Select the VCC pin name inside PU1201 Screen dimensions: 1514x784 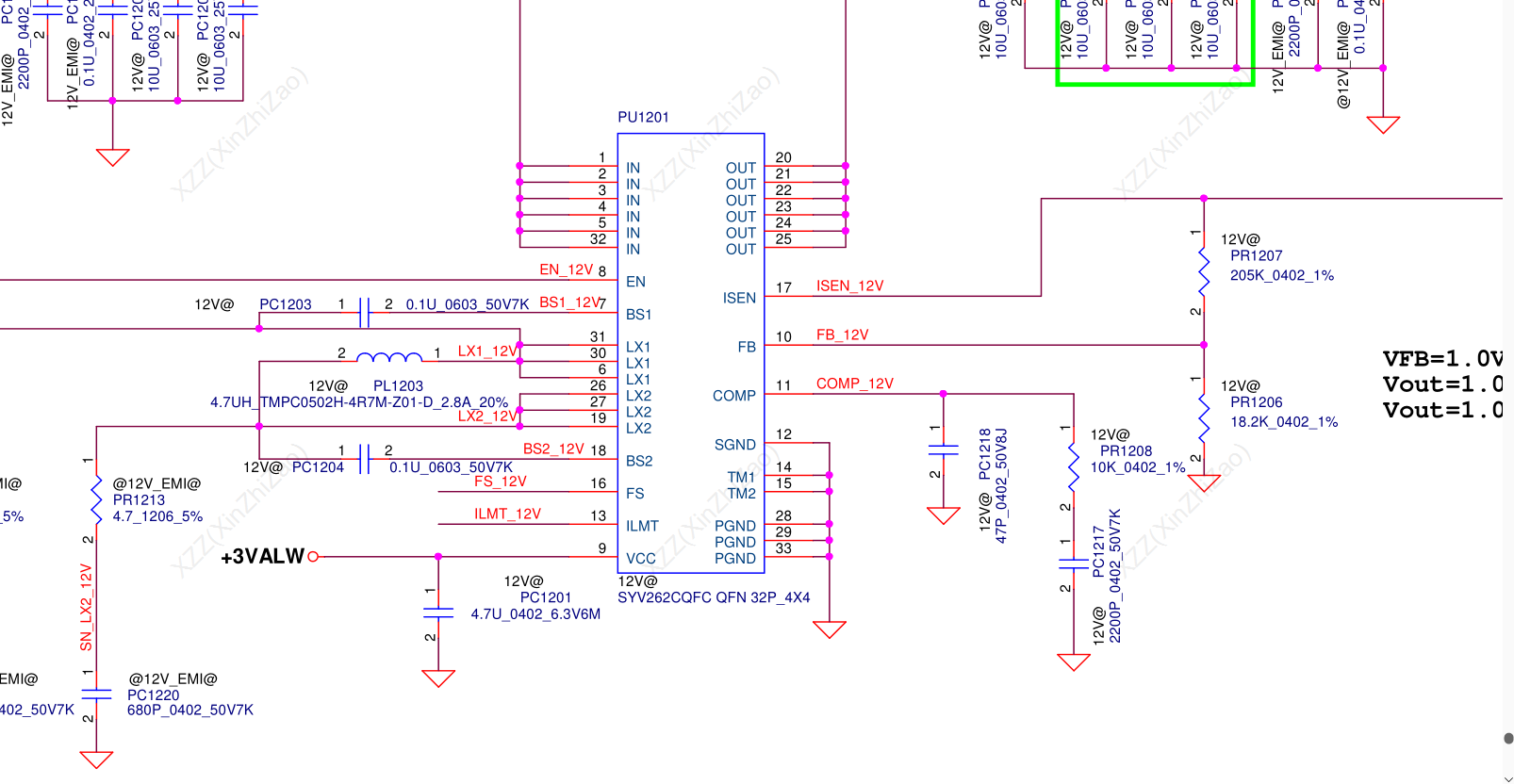point(641,559)
